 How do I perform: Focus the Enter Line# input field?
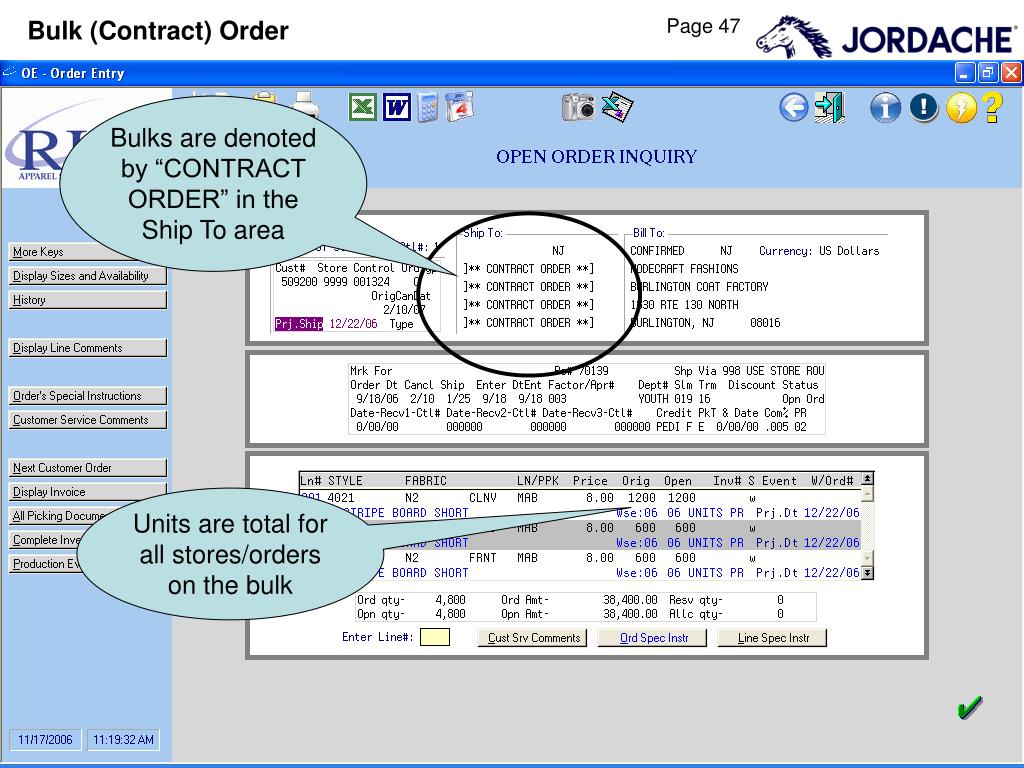point(435,637)
